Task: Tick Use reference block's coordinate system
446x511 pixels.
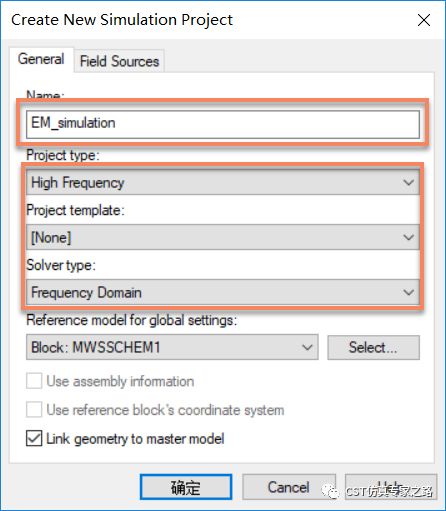Action: pyautogui.click(x=34, y=410)
